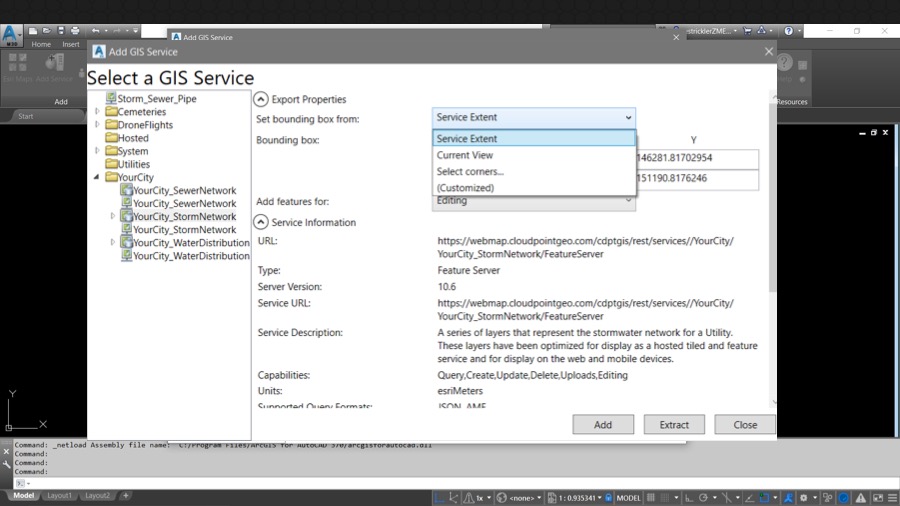Switch to the Layout2 tab
The height and width of the screenshot is (506, 900).
tap(97, 495)
